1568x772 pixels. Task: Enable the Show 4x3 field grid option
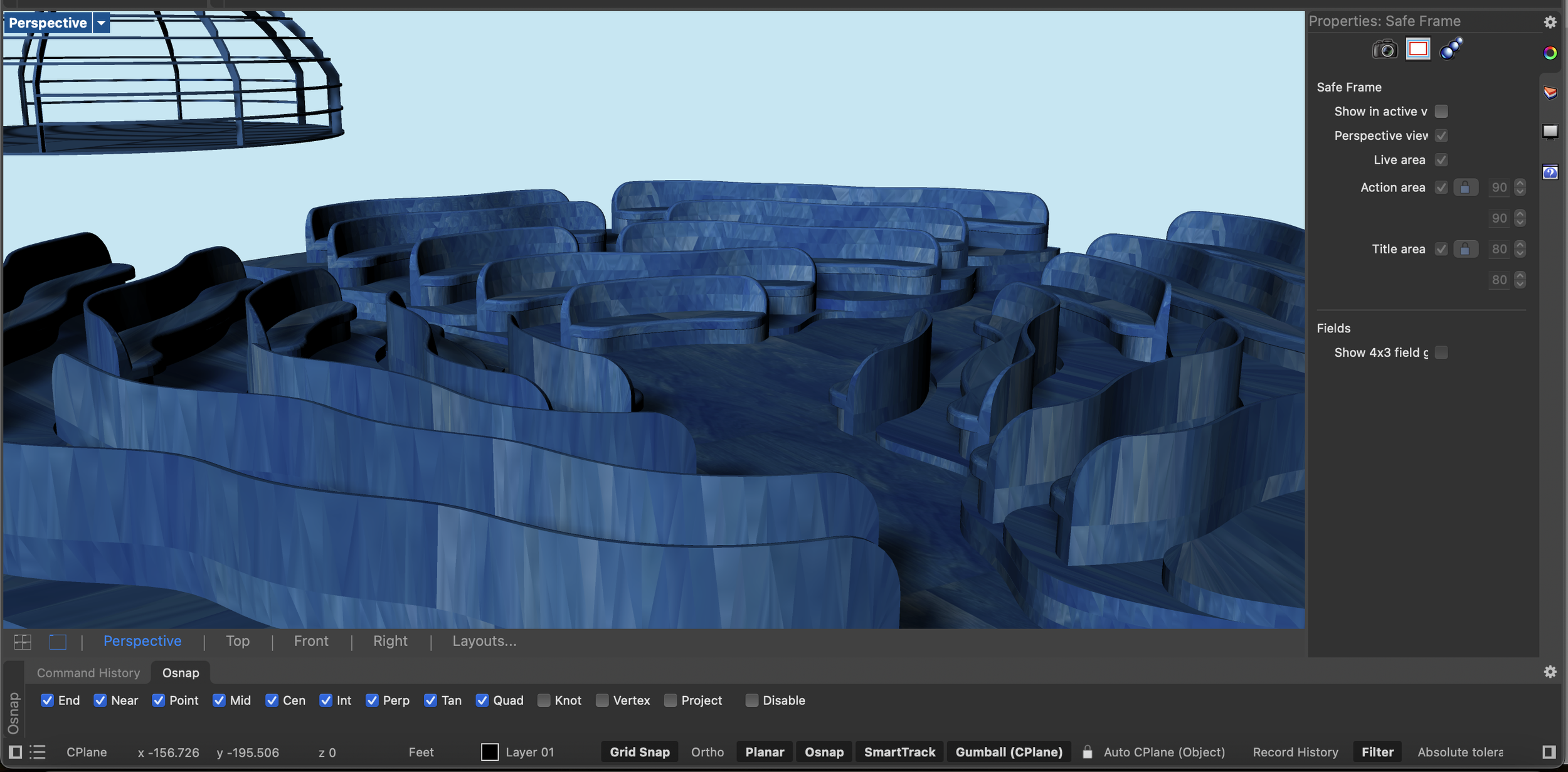1441,352
